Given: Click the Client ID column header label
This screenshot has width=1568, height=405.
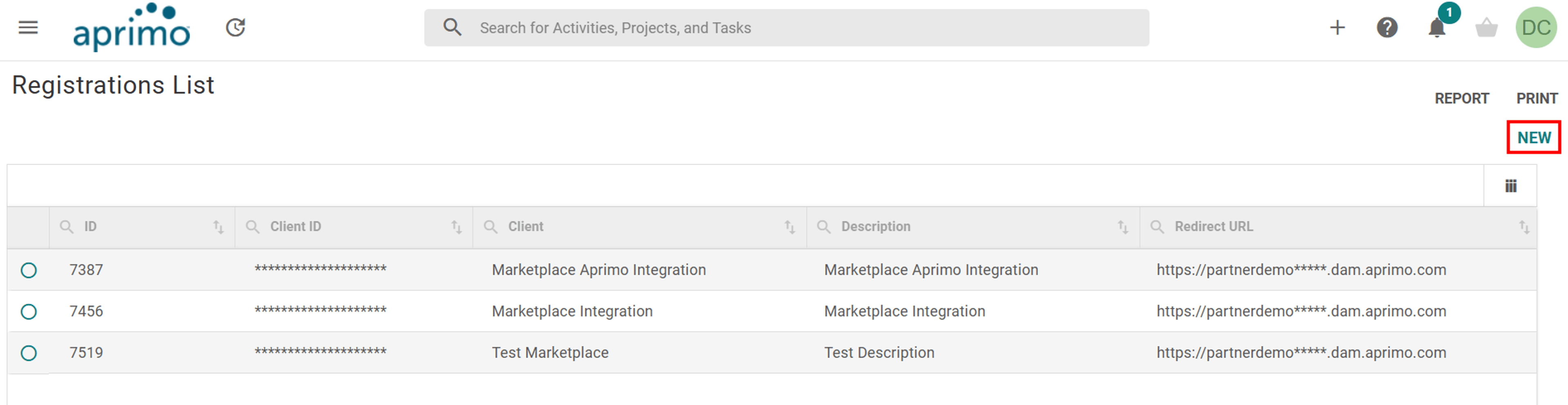Looking at the screenshot, I should tap(295, 227).
